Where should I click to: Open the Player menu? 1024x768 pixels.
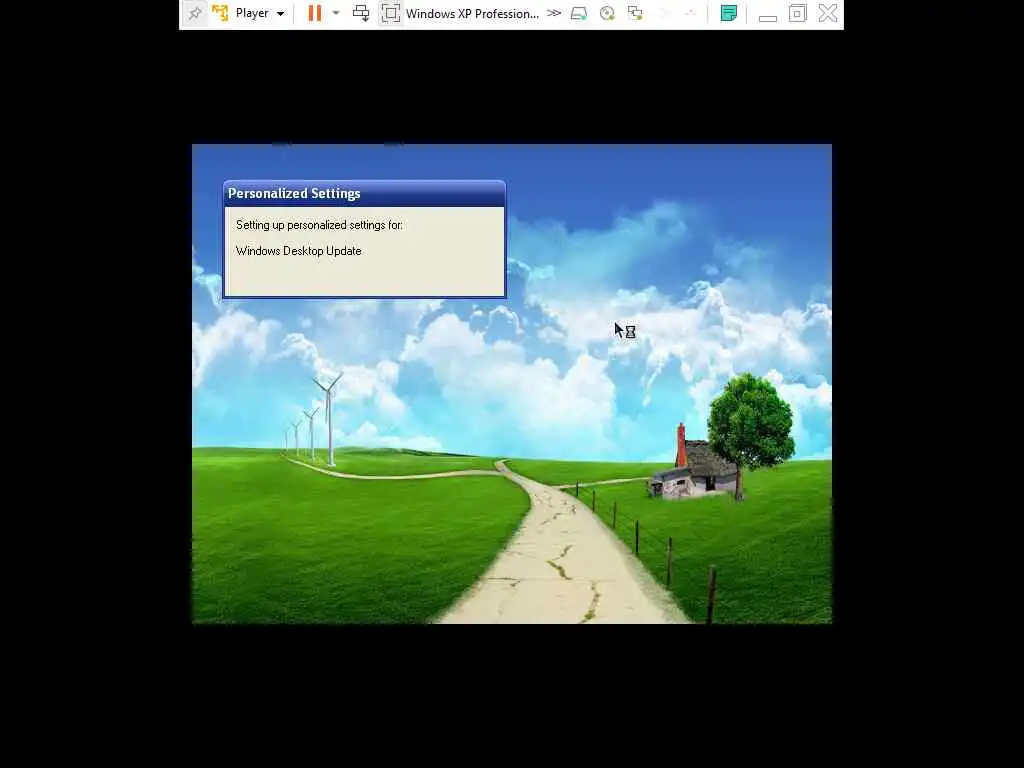tap(260, 13)
